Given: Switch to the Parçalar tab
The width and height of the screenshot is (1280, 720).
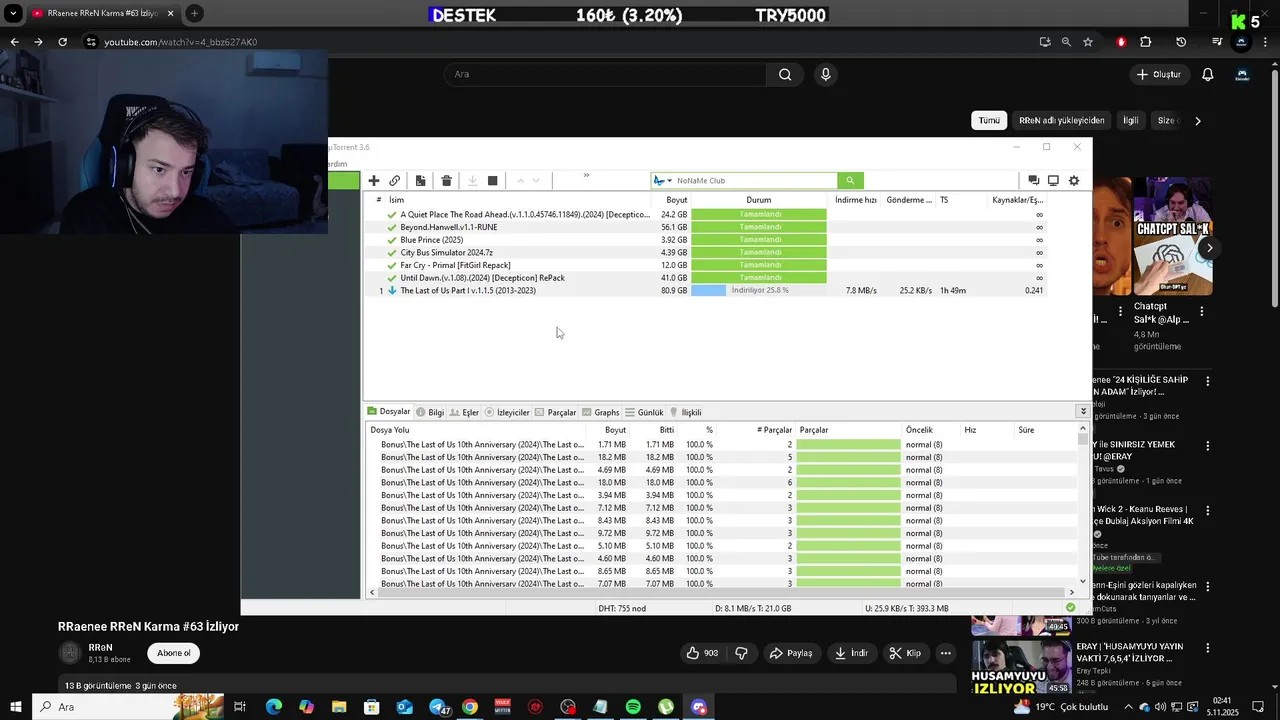Looking at the screenshot, I should click(x=555, y=412).
